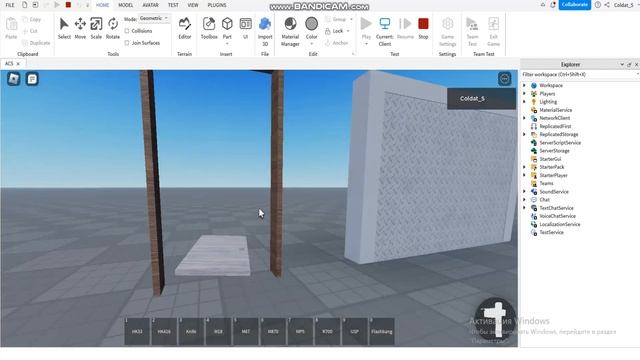Open the Terrain Editor
This screenshot has width=640, height=360.
(x=184, y=28)
